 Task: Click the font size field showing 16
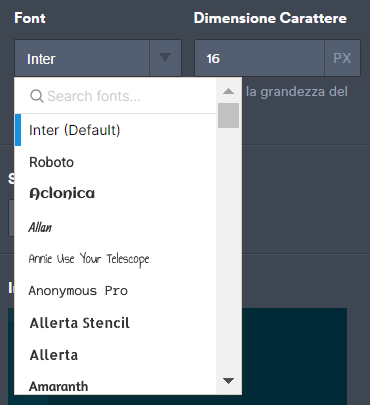pos(259,58)
